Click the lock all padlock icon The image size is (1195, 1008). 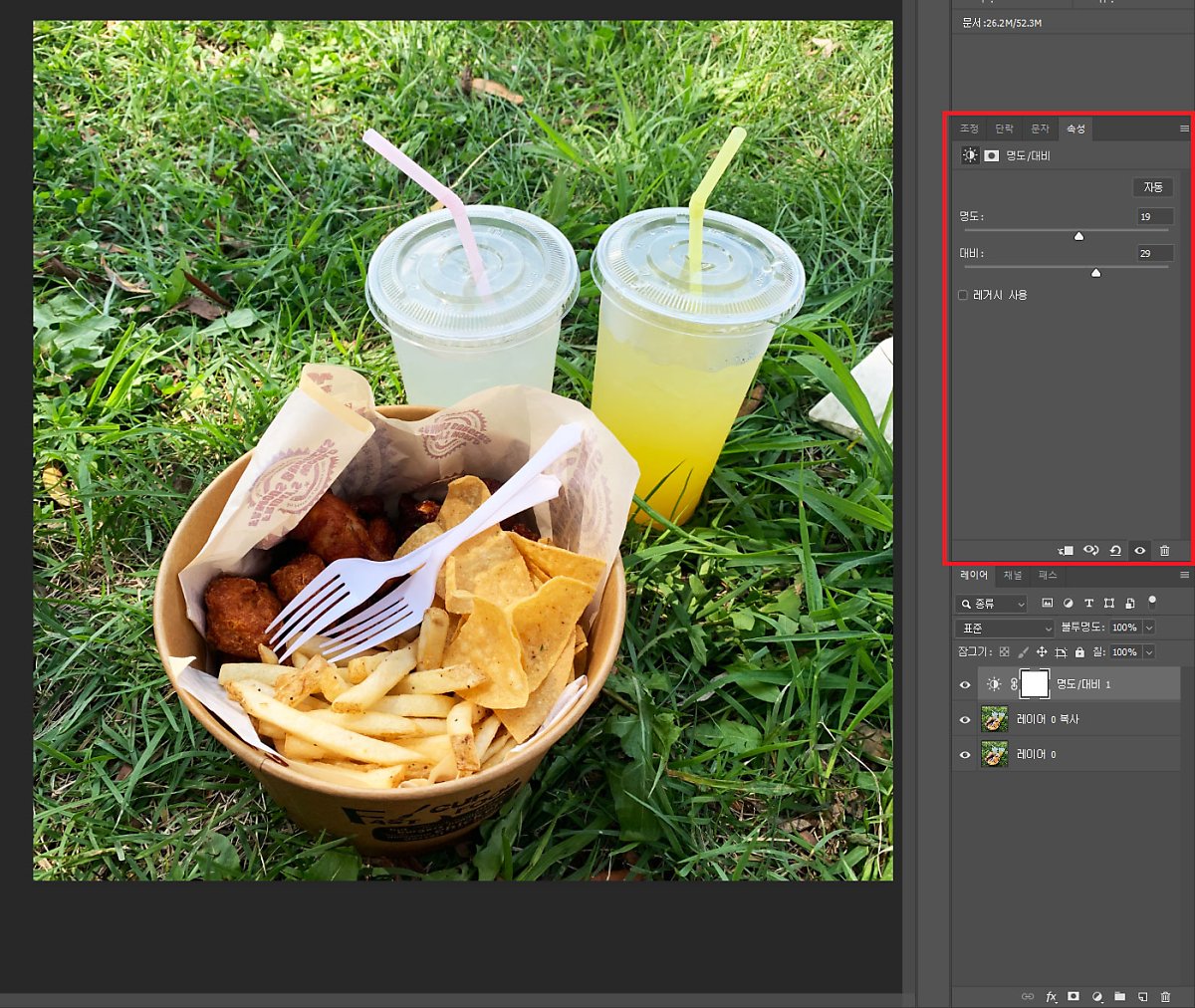coord(1080,652)
